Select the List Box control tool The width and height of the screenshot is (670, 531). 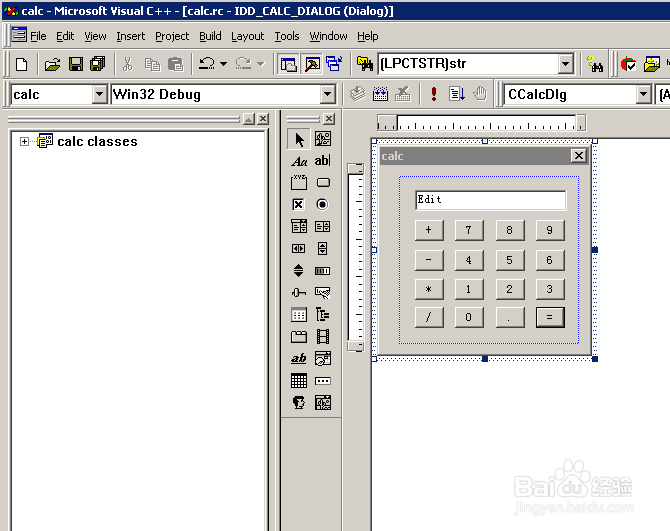point(323,226)
